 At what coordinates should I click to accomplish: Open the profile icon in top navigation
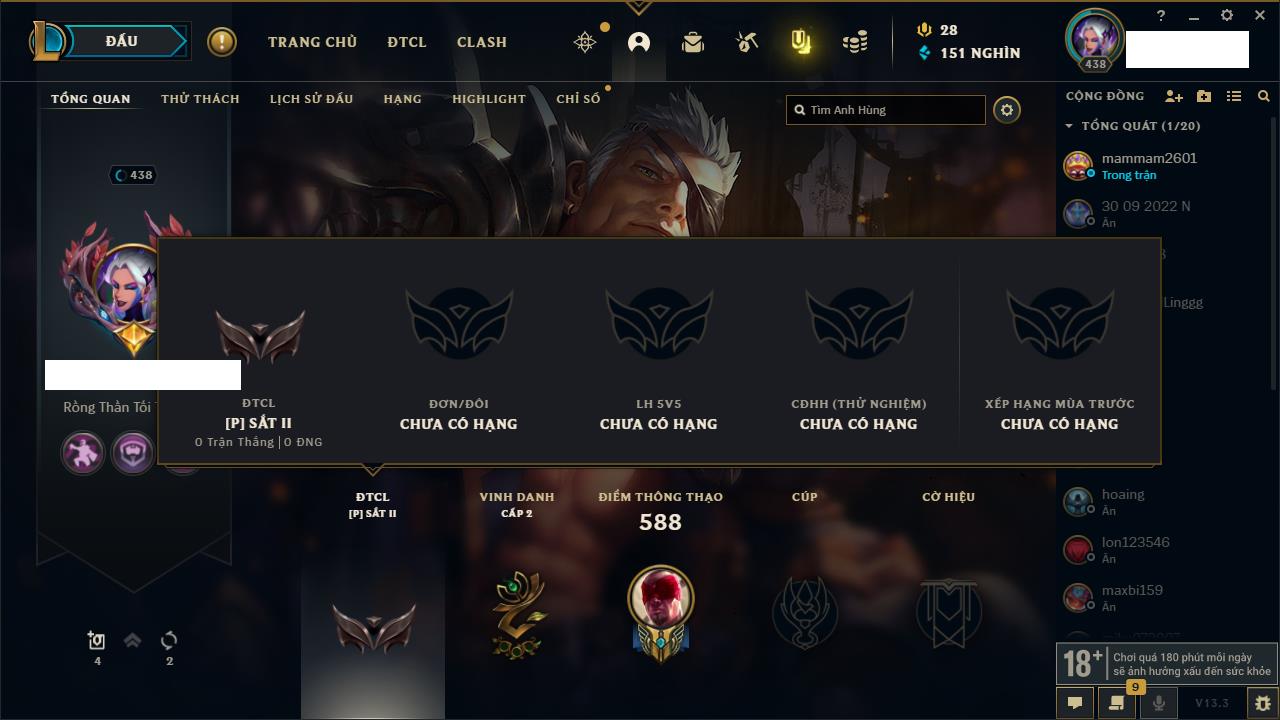click(x=639, y=42)
